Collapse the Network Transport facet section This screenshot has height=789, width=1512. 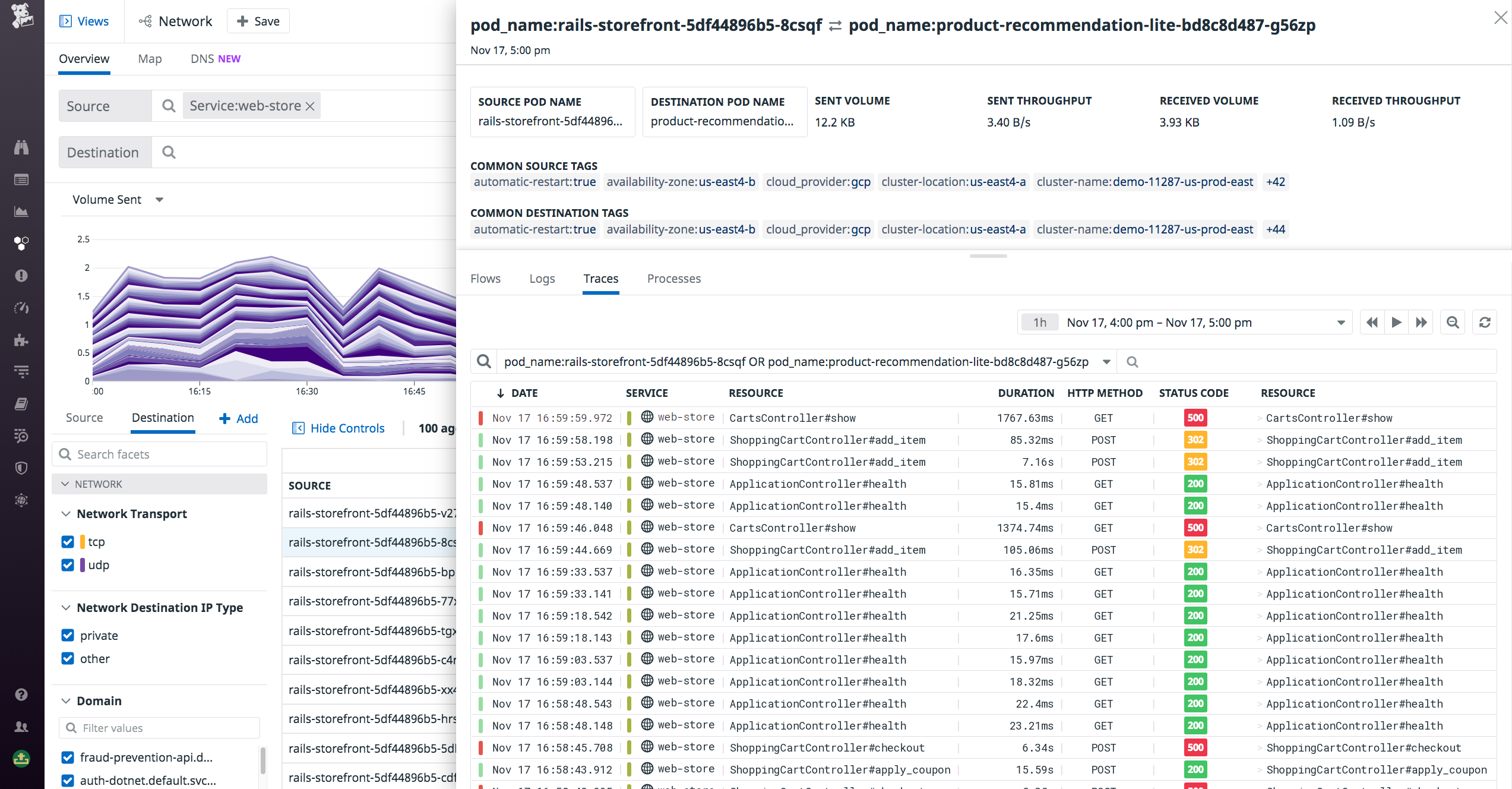click(65, 513)
